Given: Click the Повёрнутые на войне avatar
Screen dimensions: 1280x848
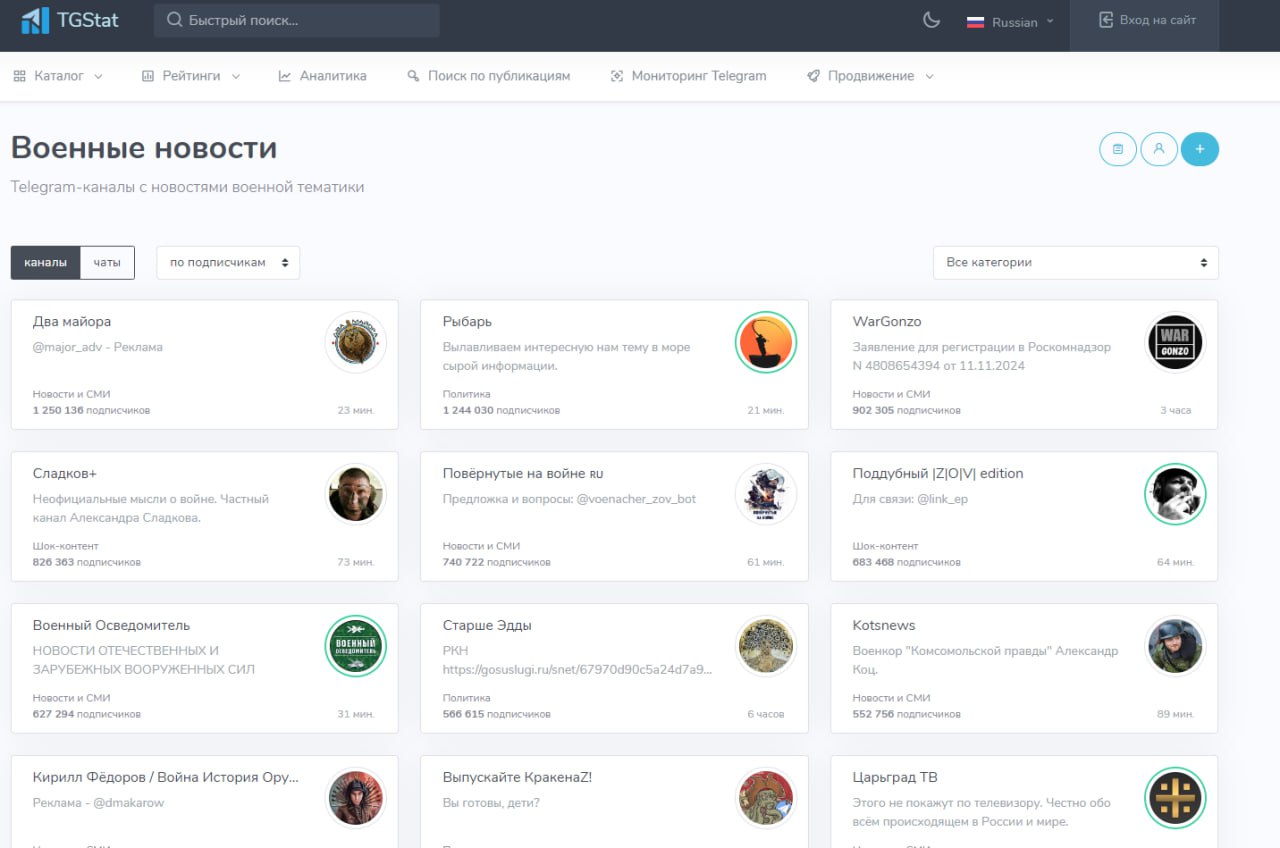Looking at the screenshot, I should tap(766, 494).
